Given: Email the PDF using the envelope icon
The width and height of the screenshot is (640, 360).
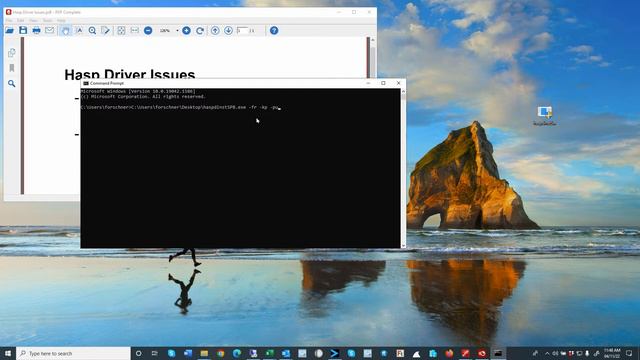Looking at the screenshot, I should [x=49, y=31].
